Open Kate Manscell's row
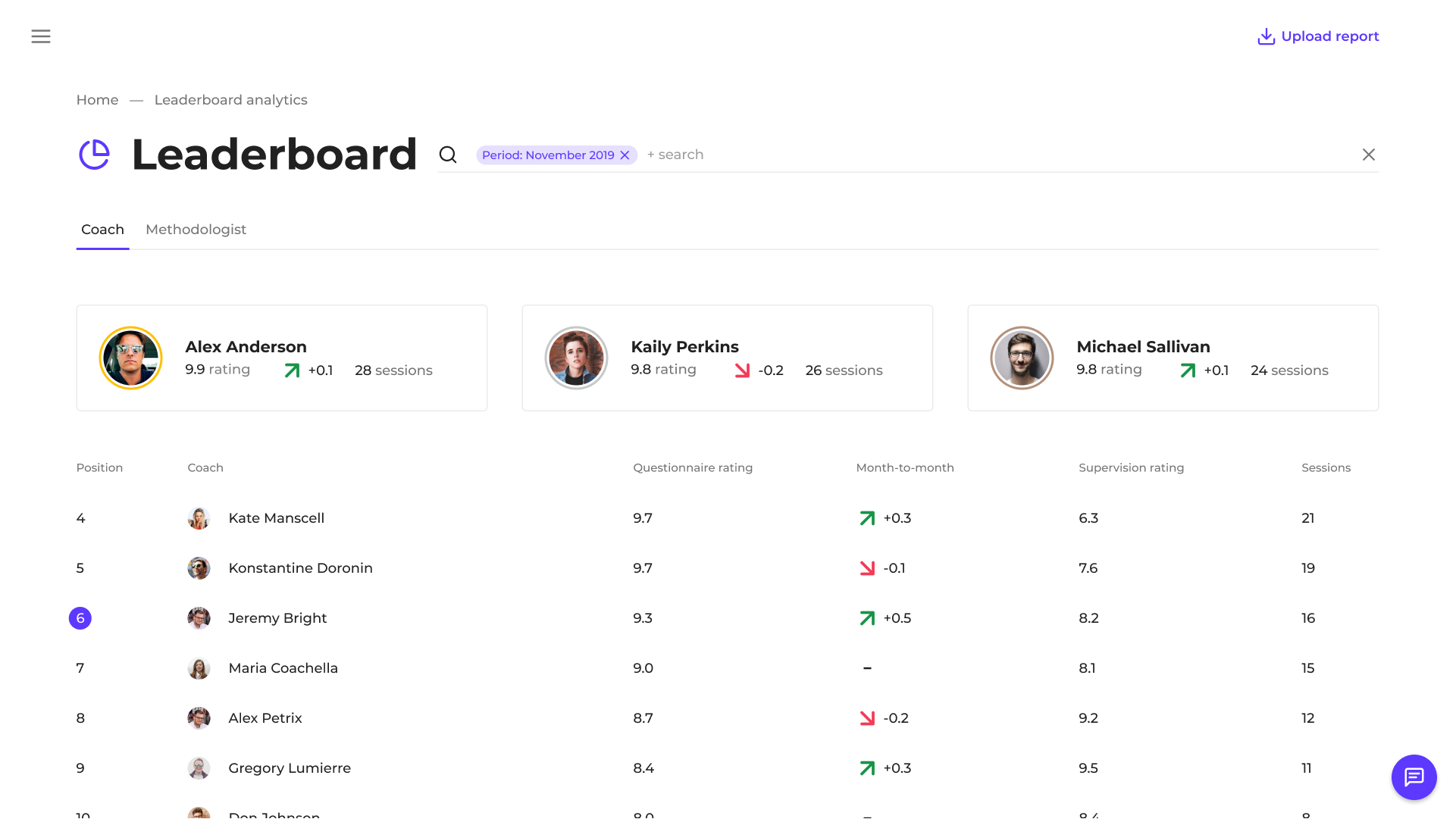Screen dimensions: 1456x819 276,518
